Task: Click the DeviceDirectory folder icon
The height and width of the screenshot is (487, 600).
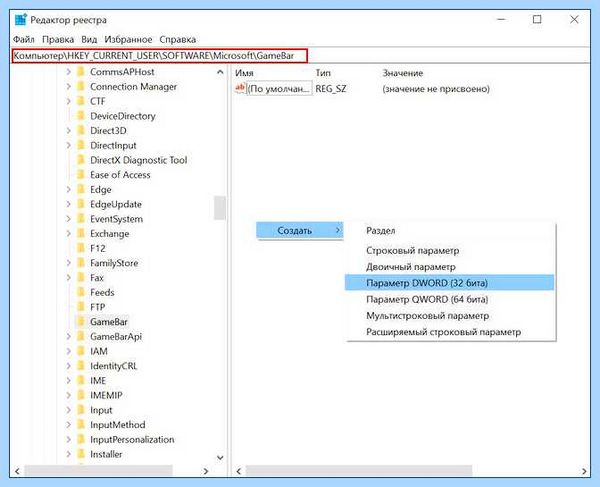Action: [x=81, y=116]
